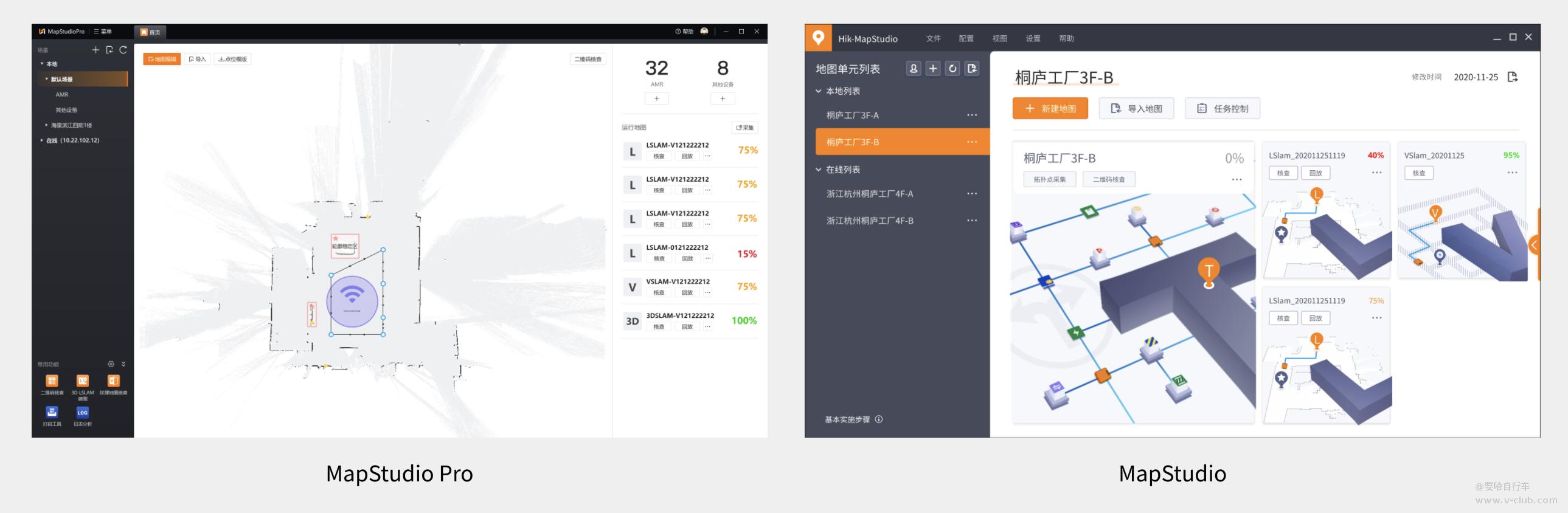
Task: Collapse the 本地列表 section
Action: point(819,91)
